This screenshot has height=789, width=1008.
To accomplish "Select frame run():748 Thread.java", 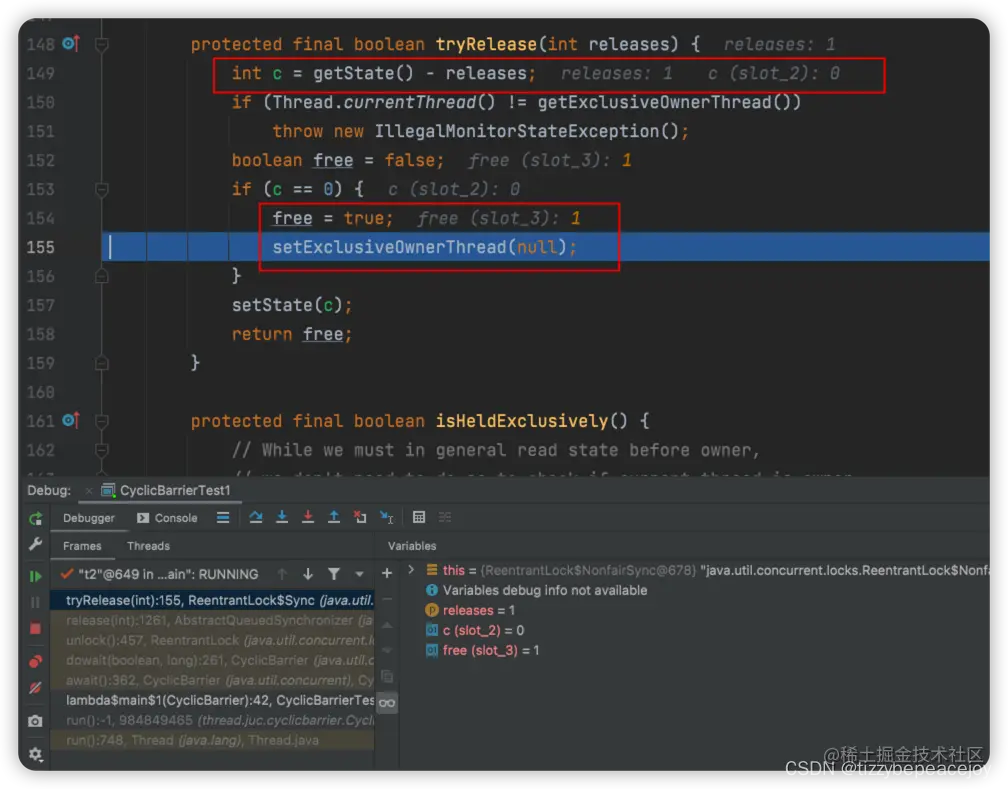I will pos(212,740).
